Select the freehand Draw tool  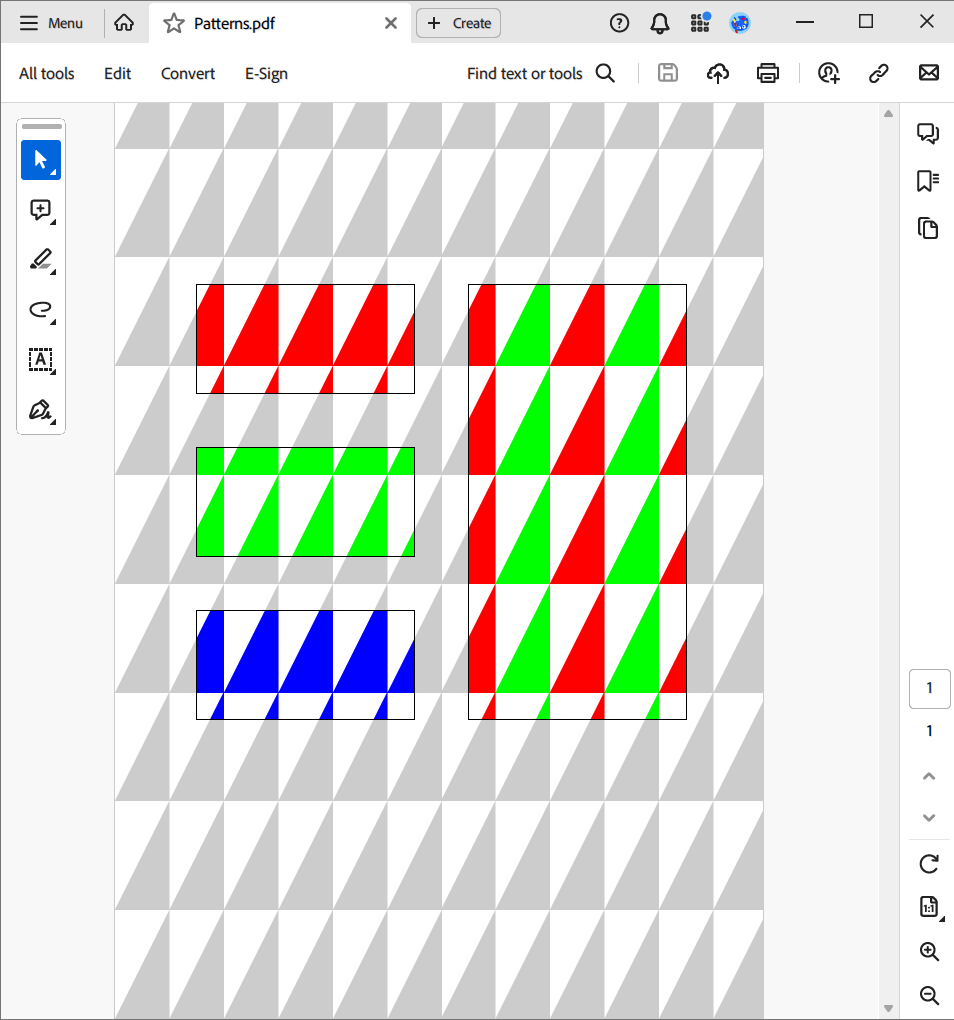[41, 310]
